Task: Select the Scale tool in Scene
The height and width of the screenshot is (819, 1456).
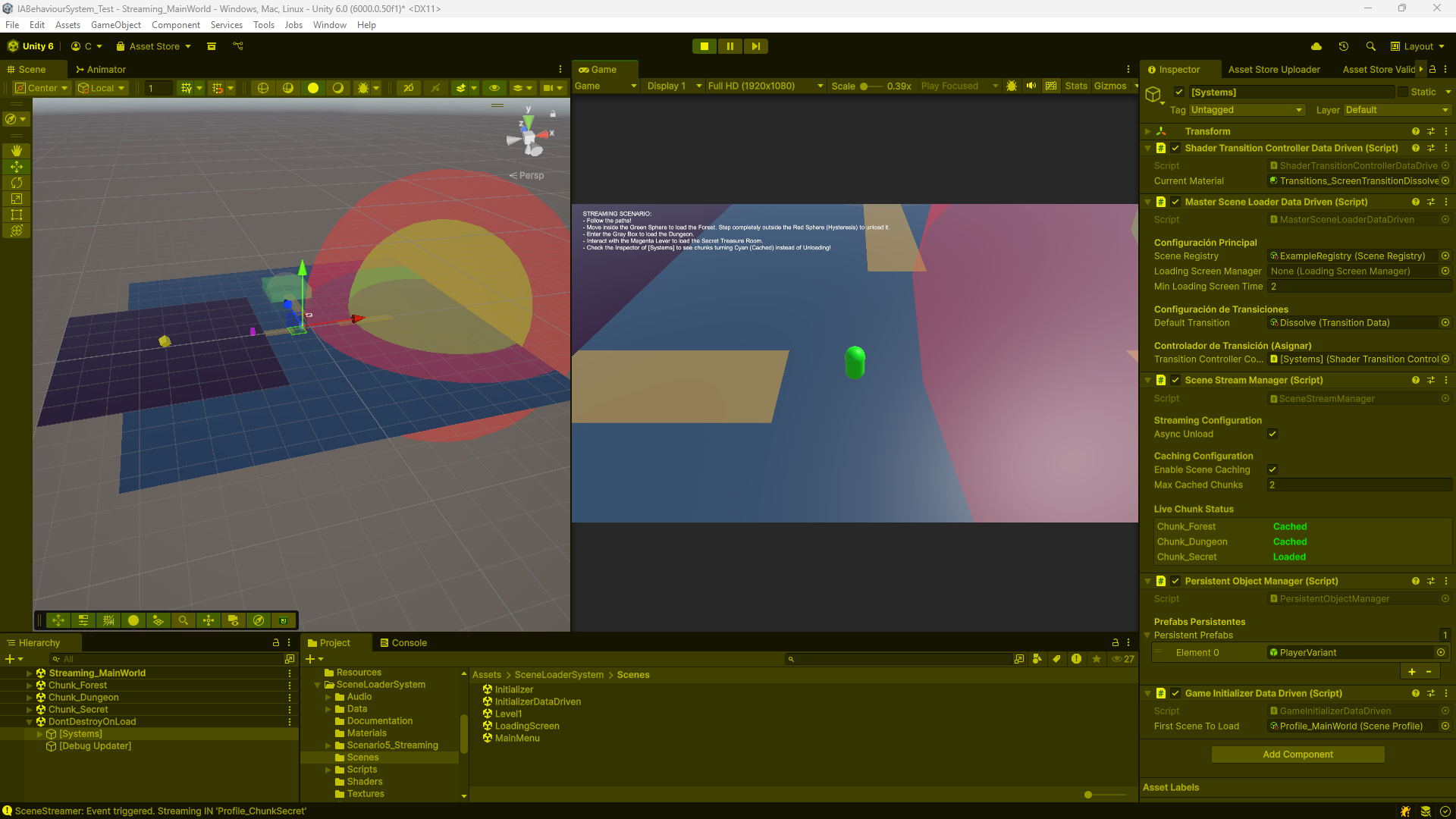Action: [x=16, y=199]
